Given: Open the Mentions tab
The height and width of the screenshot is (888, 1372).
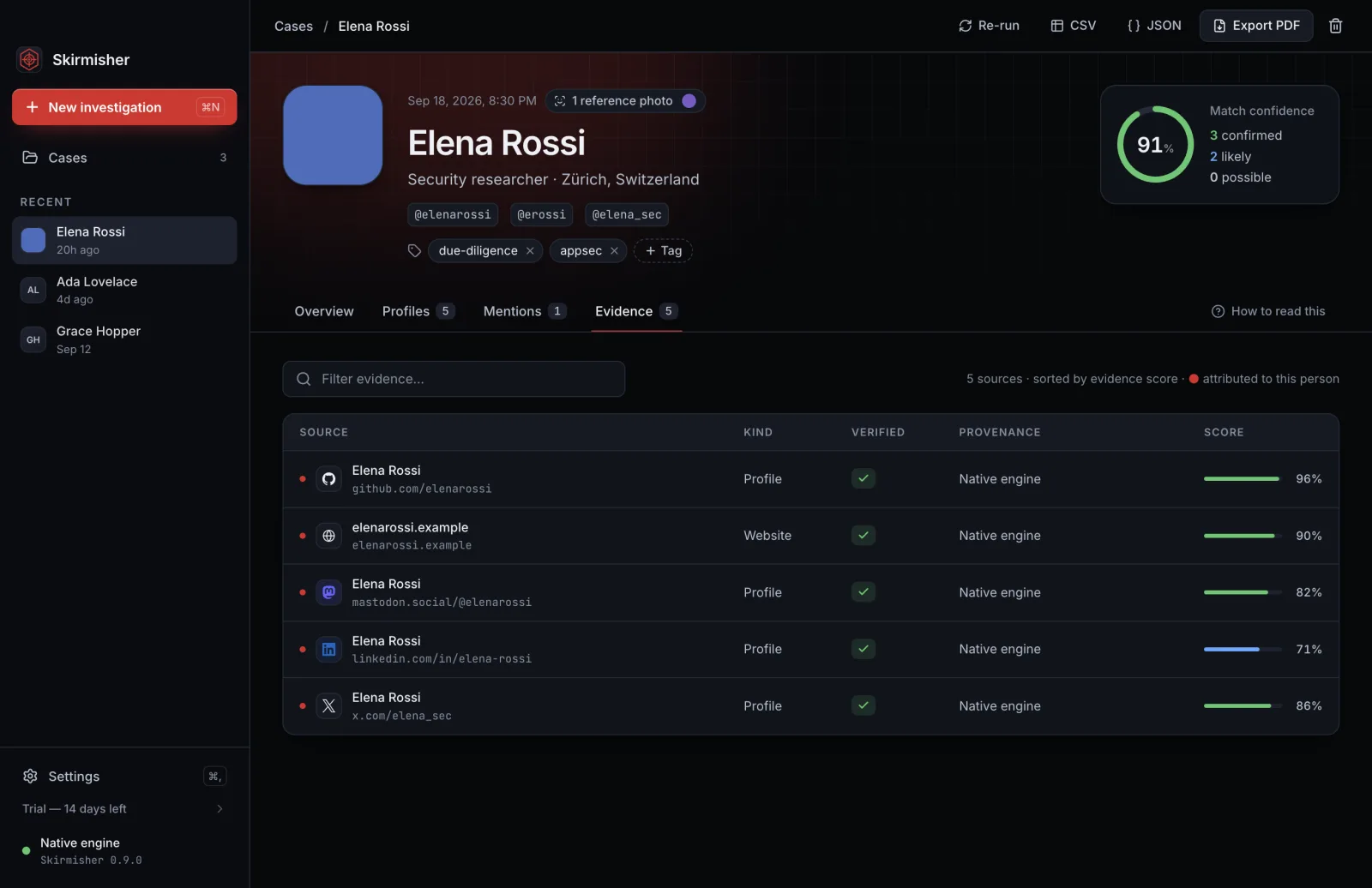Looking at the screenshot, I should (x=525, y=311).
